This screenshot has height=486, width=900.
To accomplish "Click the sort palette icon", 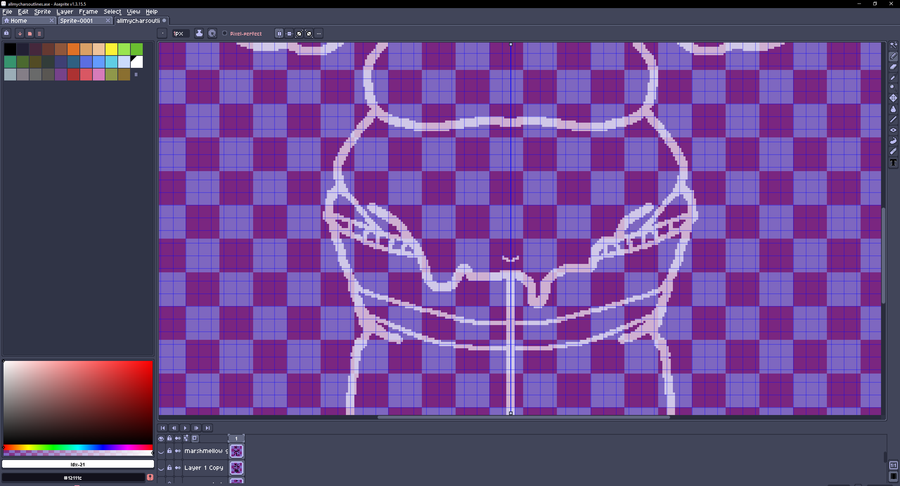I will point(20,33).
